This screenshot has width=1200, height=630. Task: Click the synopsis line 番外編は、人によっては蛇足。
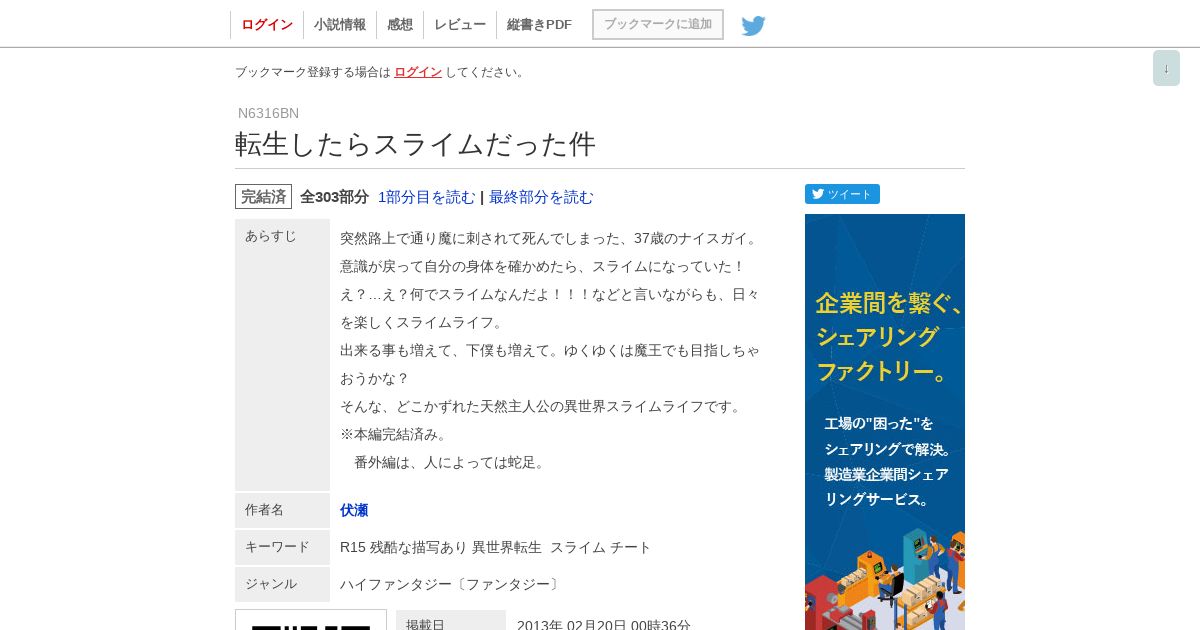point(451,462)
